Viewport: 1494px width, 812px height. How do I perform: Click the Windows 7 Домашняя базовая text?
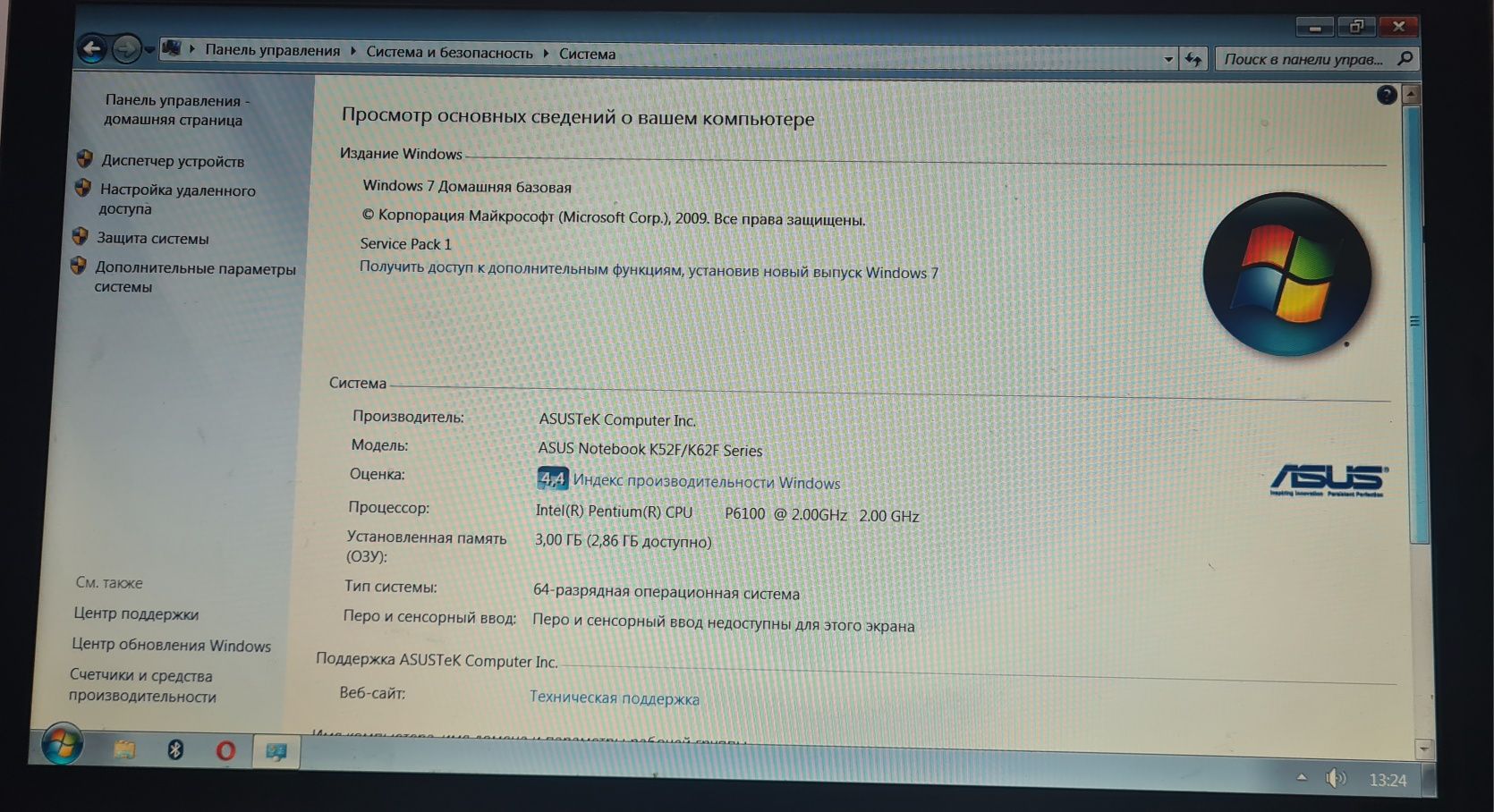pos(467,186)
